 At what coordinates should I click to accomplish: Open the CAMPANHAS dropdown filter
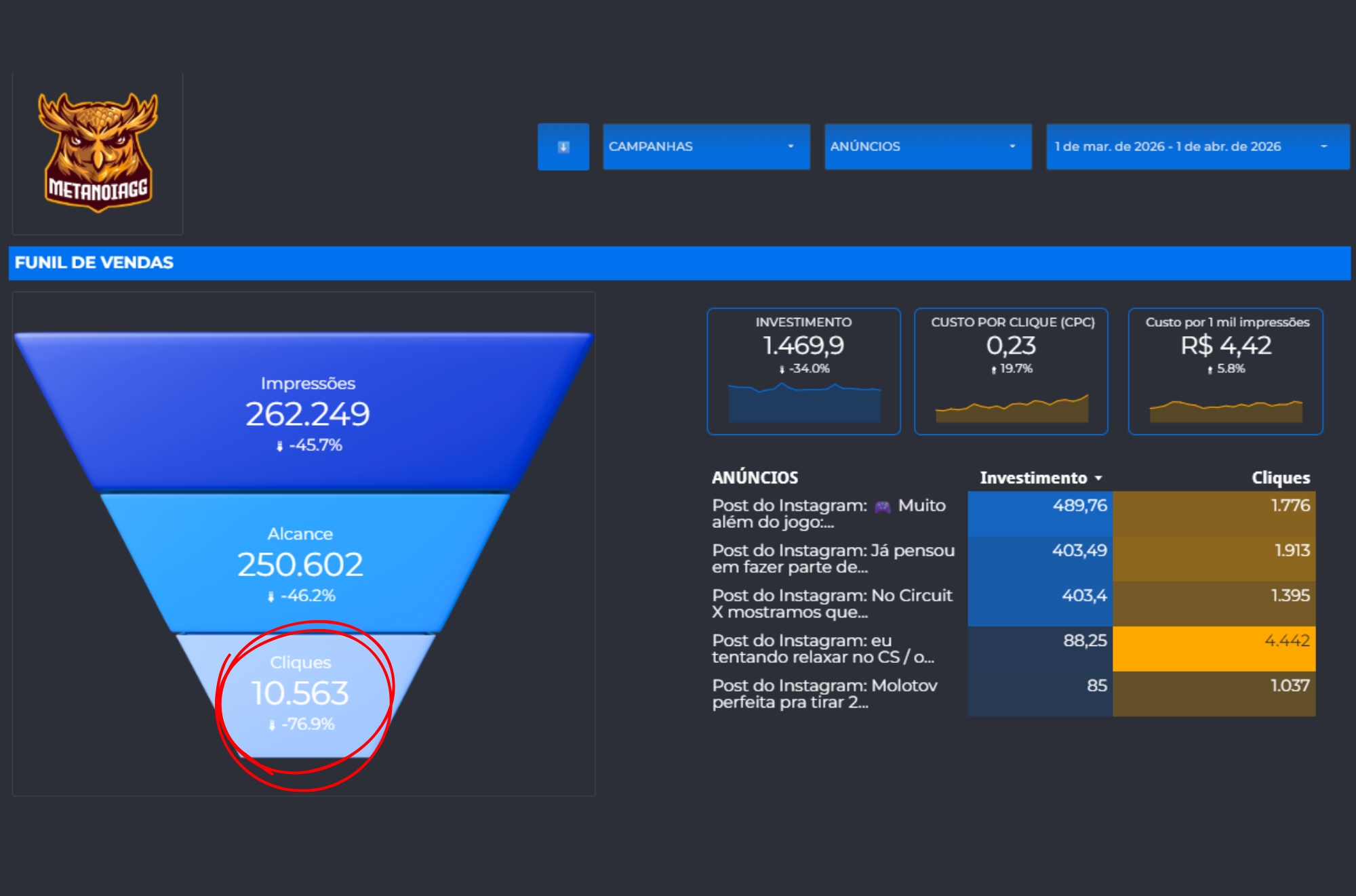pos(705,146)
